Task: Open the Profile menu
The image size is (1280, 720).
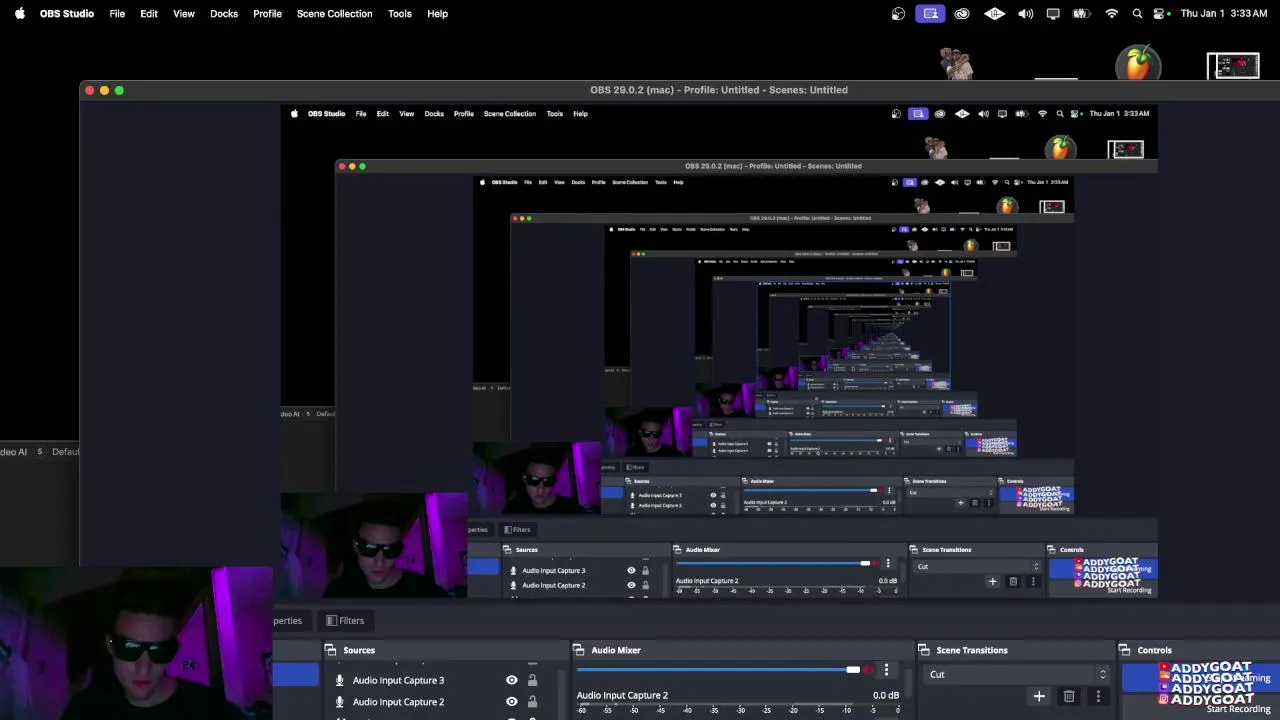Action: pyautogui.click(x=267, y=14)
